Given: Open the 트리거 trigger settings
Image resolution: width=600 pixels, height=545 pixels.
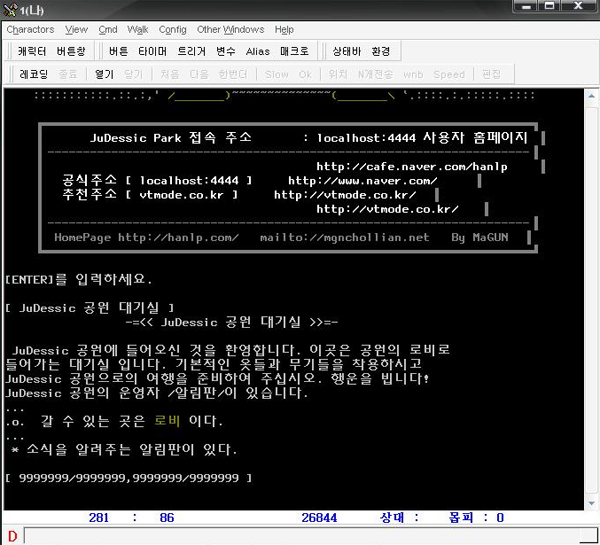Looking at the screenshot, I should pyautogui.click(x=191, y=51).
